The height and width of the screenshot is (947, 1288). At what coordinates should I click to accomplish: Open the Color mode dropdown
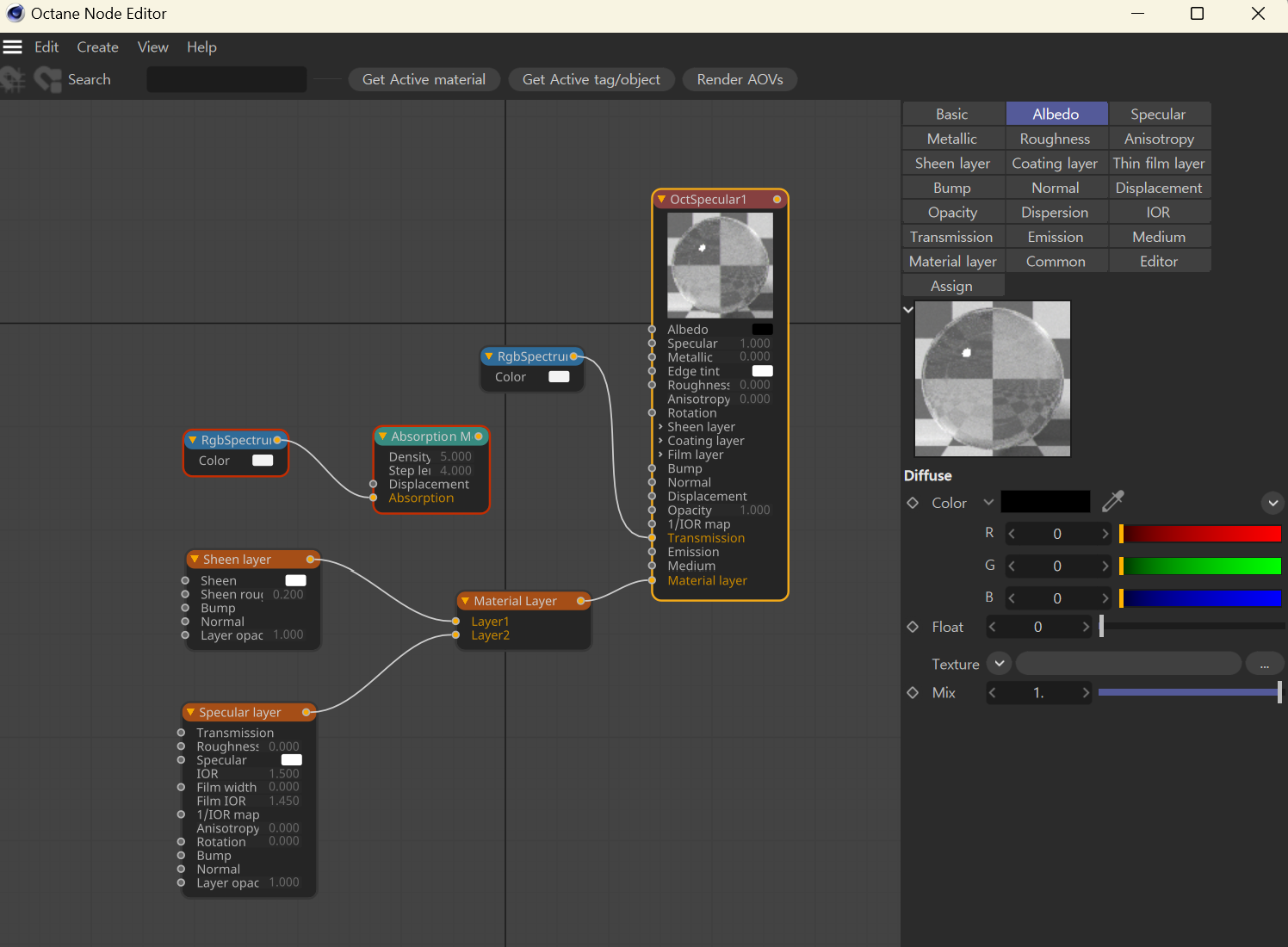point(988,503)
